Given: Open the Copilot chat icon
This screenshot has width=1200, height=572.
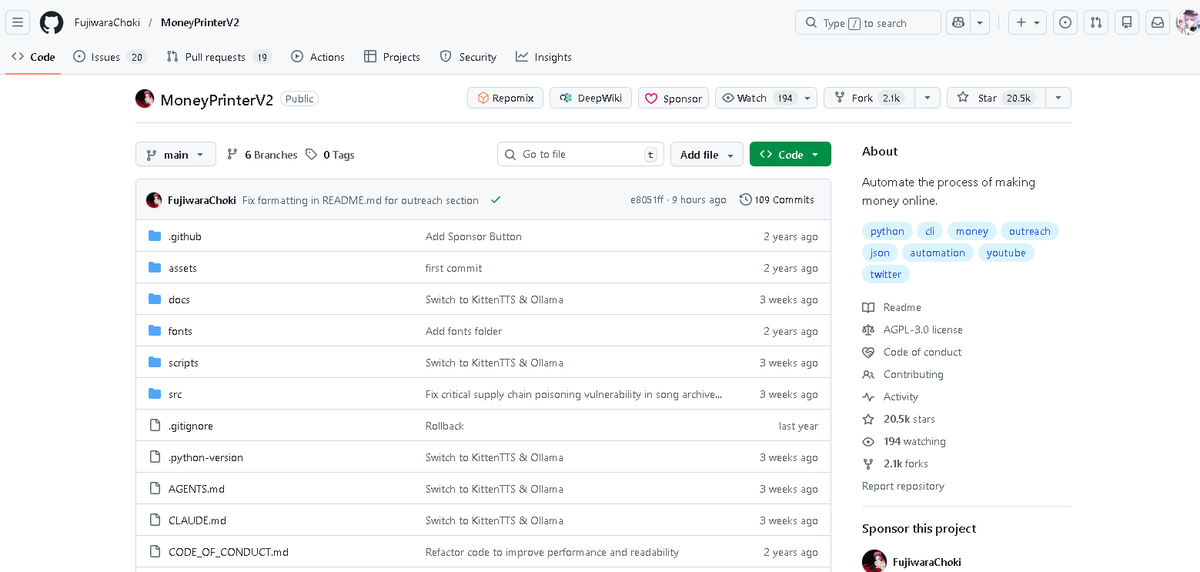Looking at the screenshot, I should [x=958, y=22].
